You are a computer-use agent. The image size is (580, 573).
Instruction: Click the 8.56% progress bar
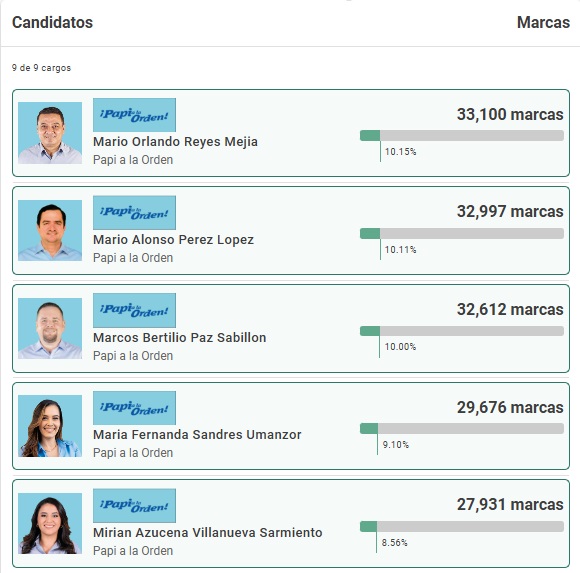coord(462,526)
